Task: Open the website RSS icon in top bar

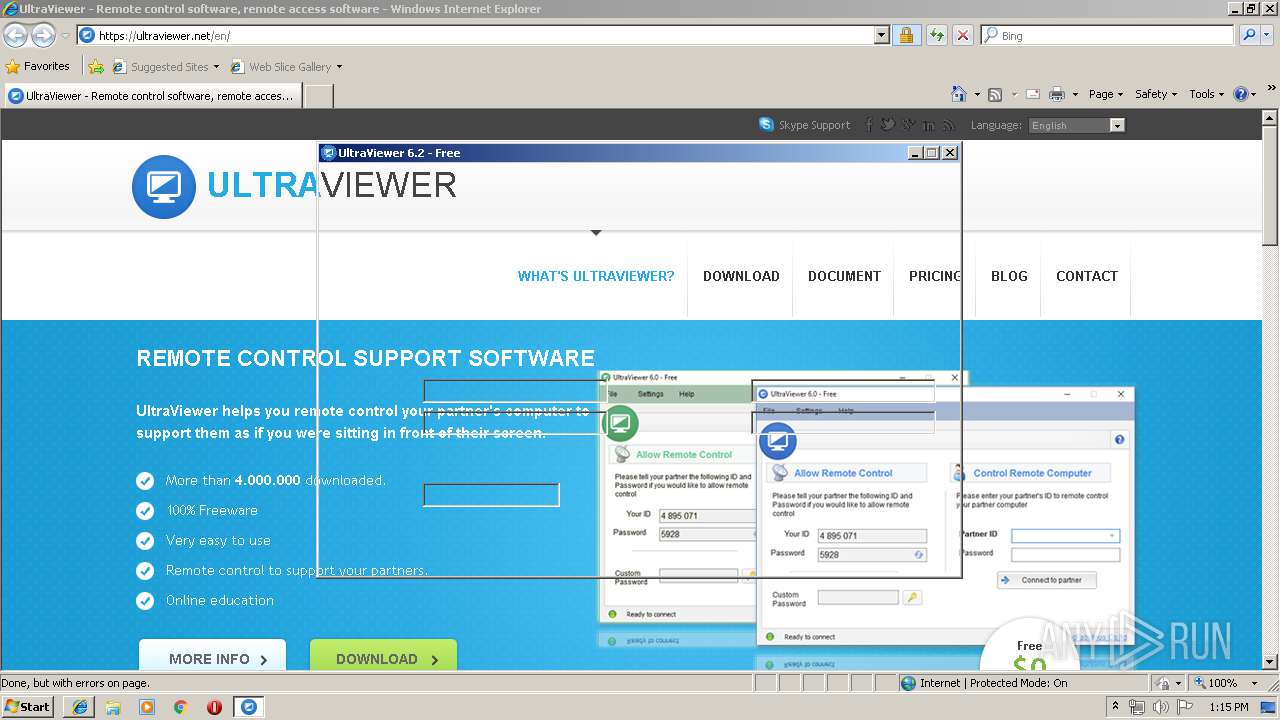Action: point(948,125)
